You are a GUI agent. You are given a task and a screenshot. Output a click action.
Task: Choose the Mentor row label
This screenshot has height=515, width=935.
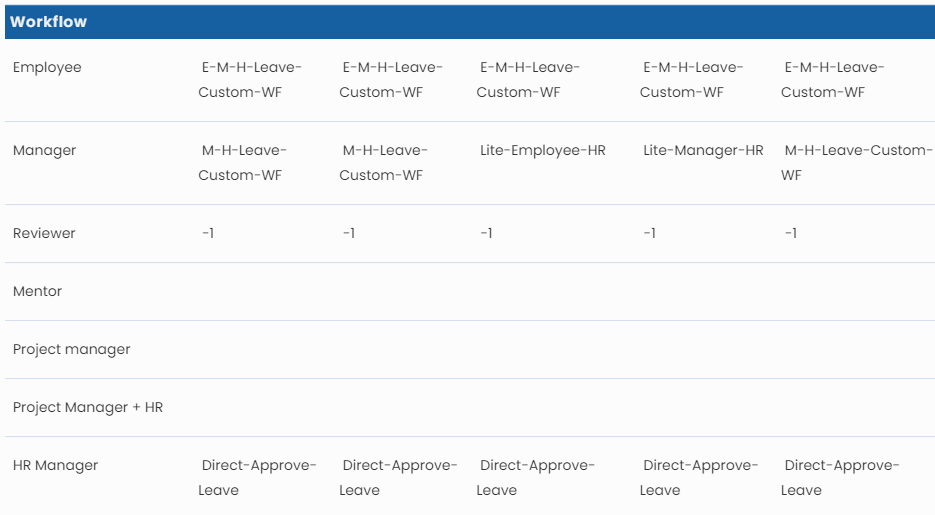point(37,291)
